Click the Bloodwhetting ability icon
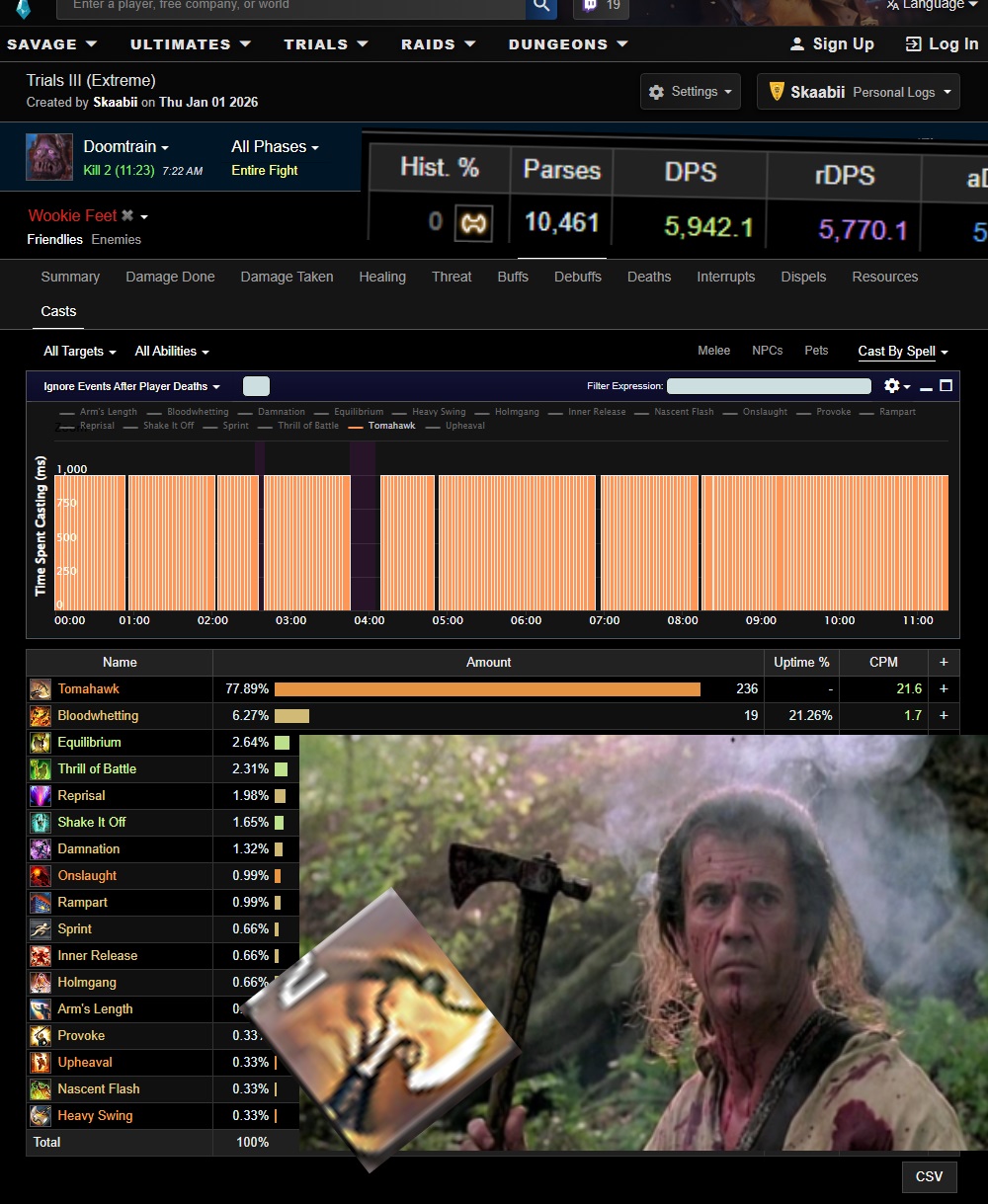Screen dimensions: 988x1204 [x=41, y=716]
